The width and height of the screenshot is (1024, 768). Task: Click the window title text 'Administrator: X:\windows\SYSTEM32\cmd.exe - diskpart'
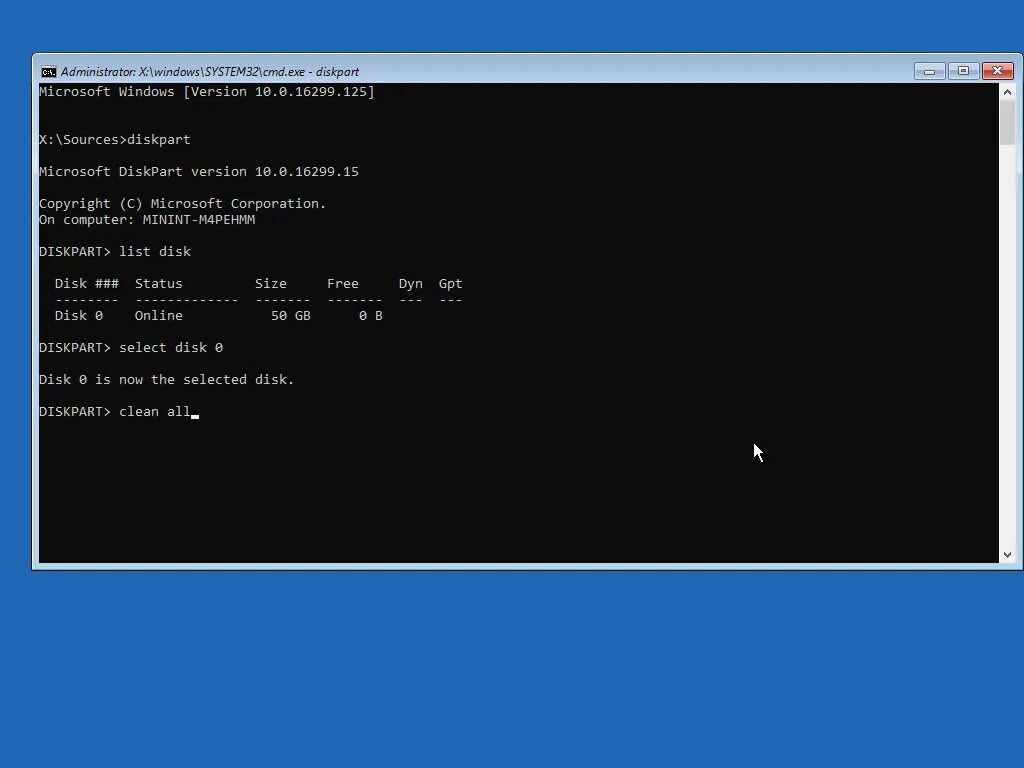[210, 72]
